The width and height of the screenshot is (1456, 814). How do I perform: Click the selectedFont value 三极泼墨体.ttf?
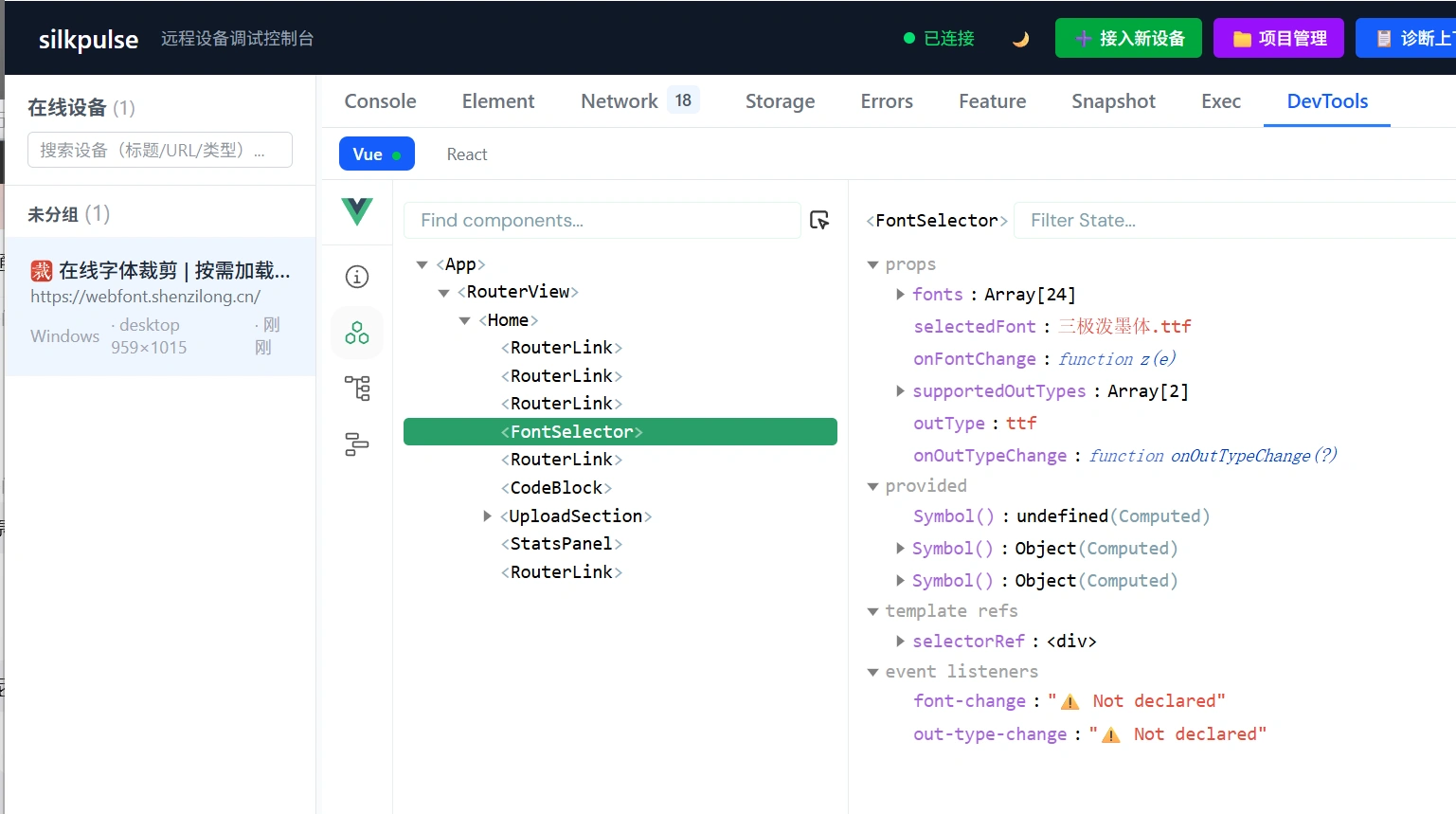click(x=1124, y=327)
